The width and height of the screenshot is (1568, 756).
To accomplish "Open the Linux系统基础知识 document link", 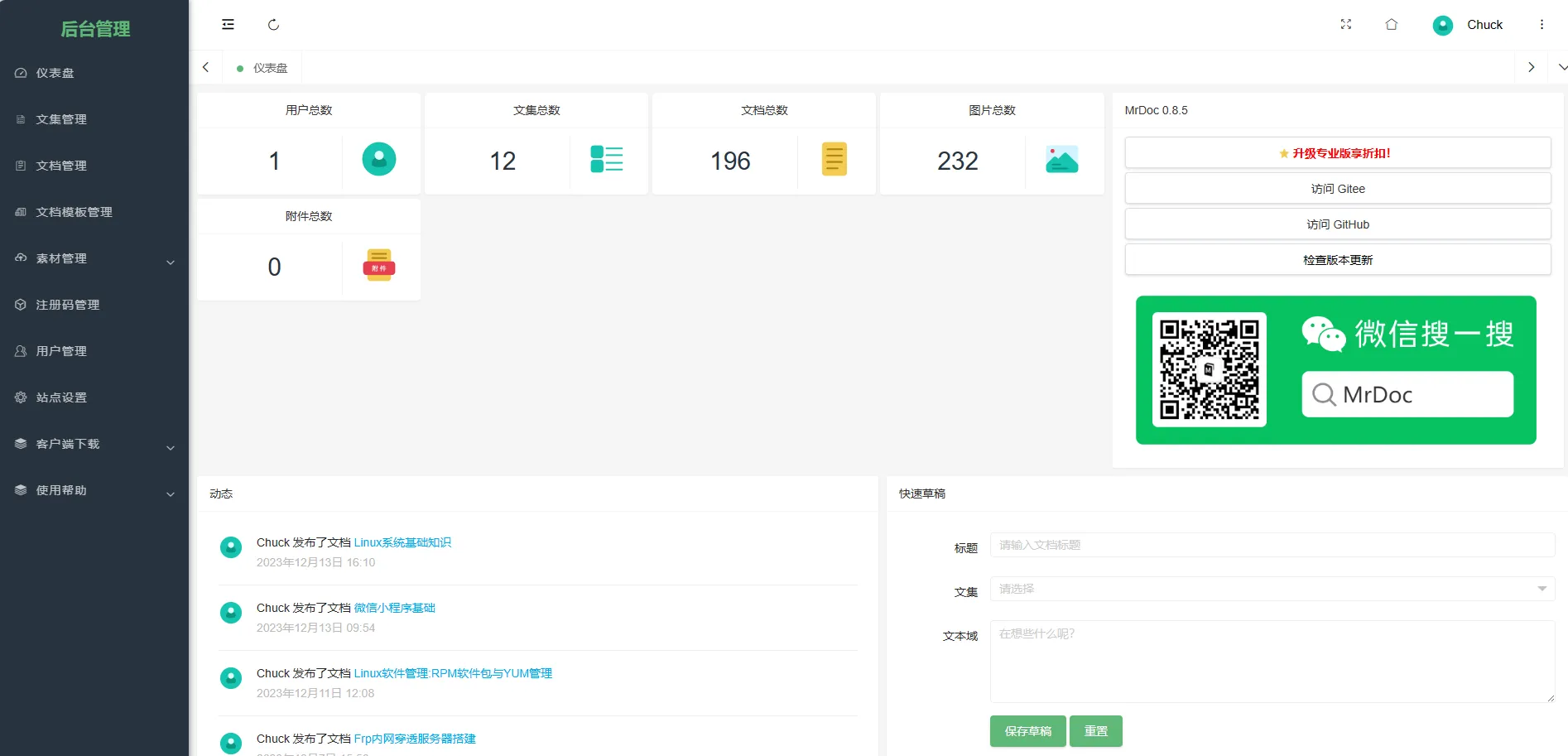I will 402,542.
